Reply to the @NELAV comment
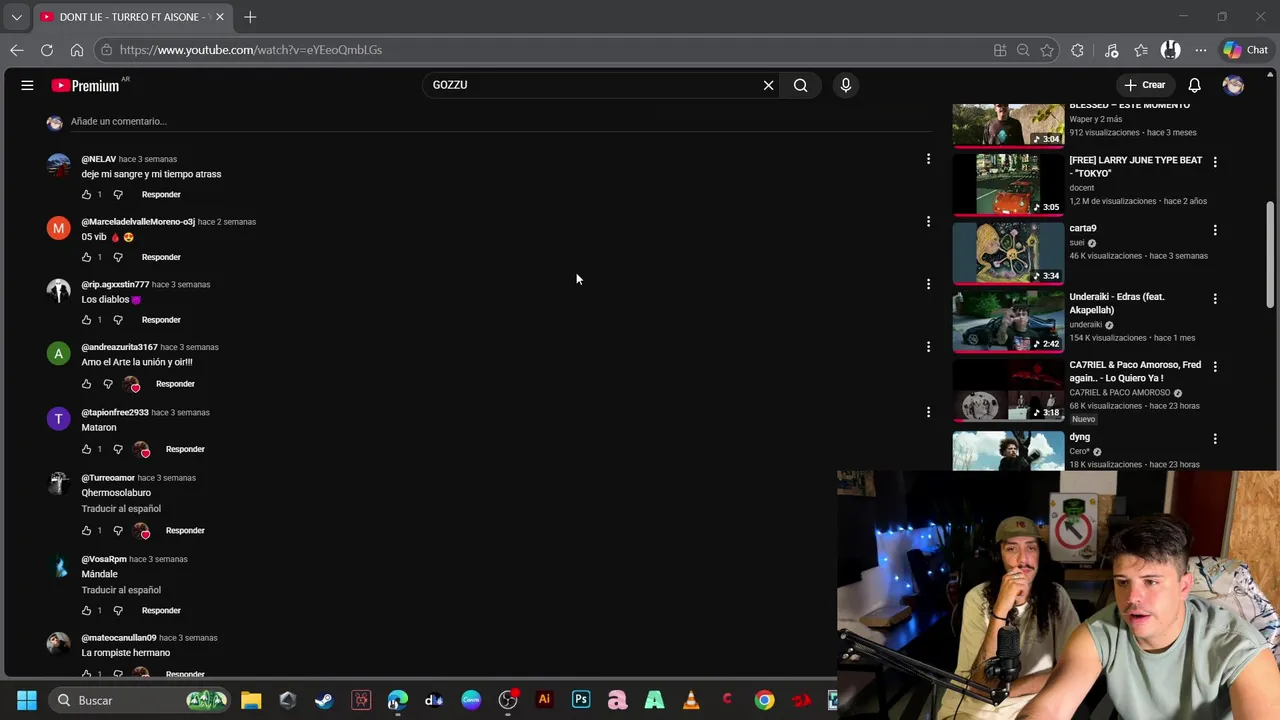Screen dimensions: 1280x720 pos(161,194)
